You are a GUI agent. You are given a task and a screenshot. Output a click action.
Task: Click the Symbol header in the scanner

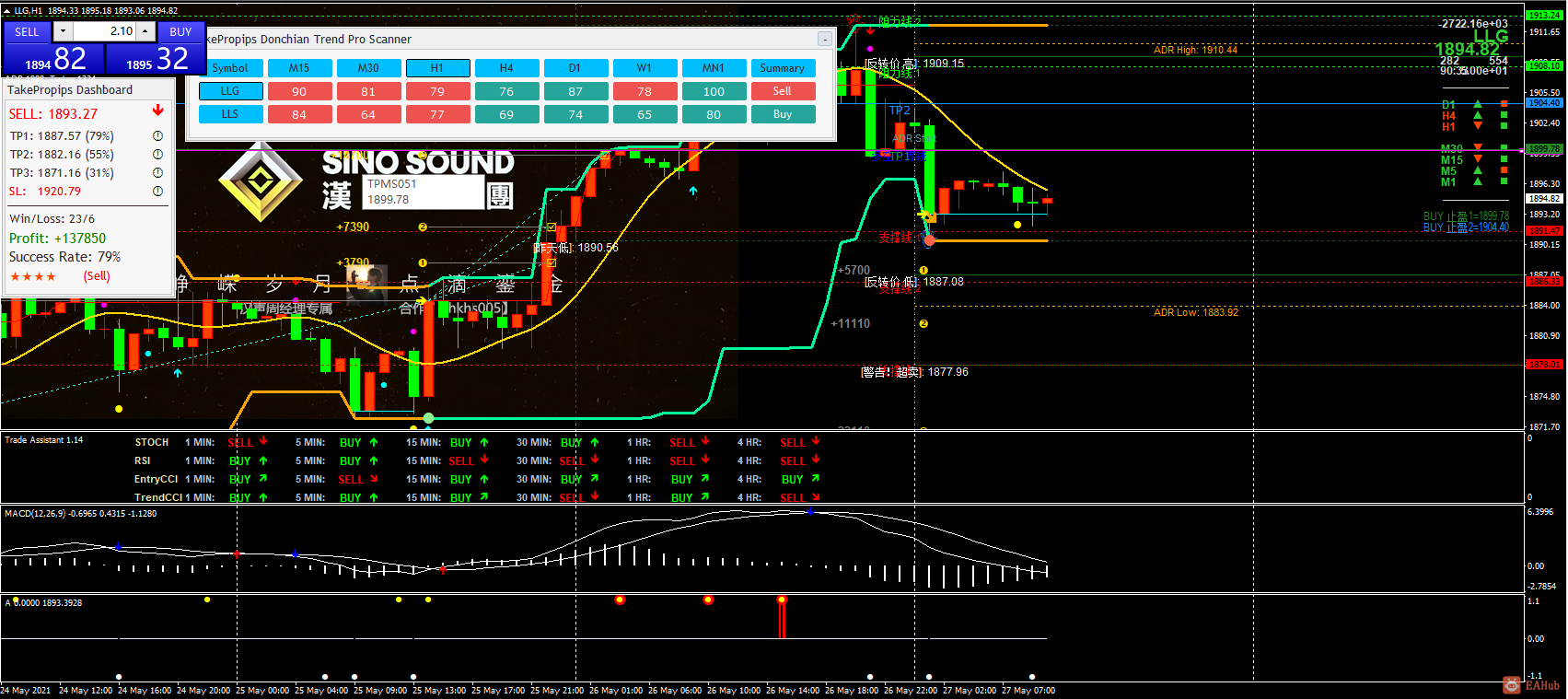pyautogui.click(x=230, y=68)
